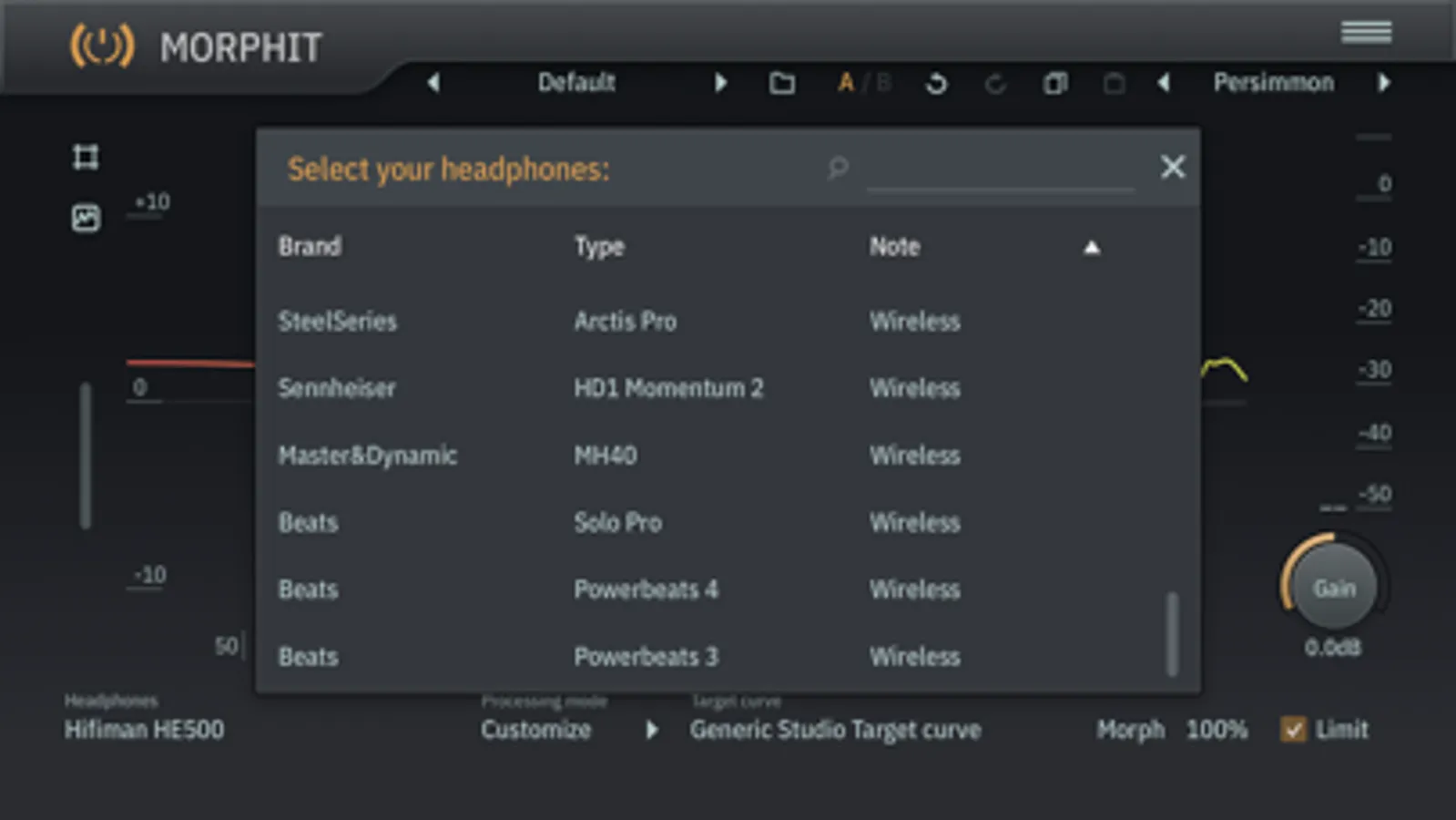Click the Morphit power logo icon
1456x820 pixels.
tap(102, 46)
